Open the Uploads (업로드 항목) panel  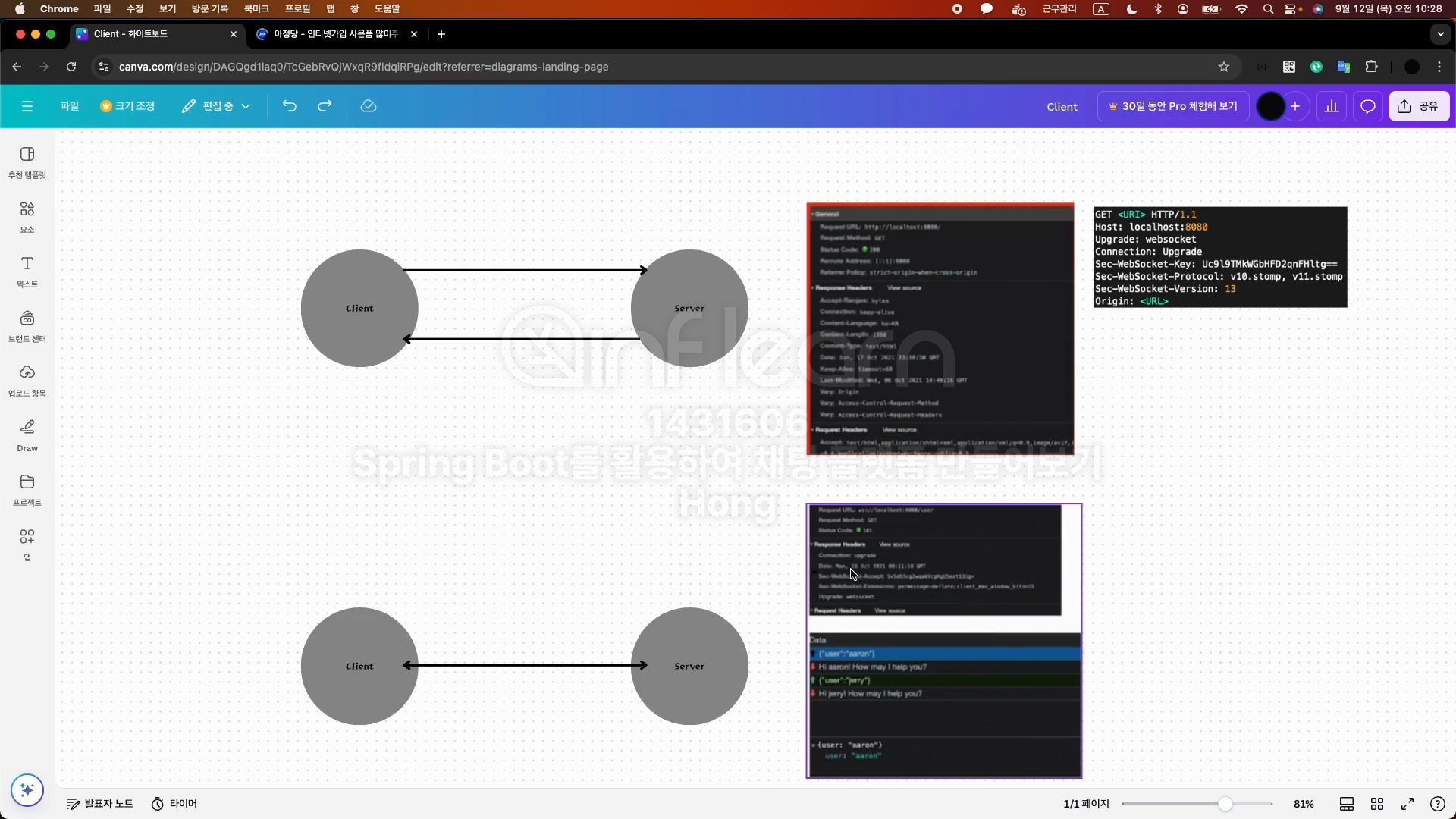[27, 380]
